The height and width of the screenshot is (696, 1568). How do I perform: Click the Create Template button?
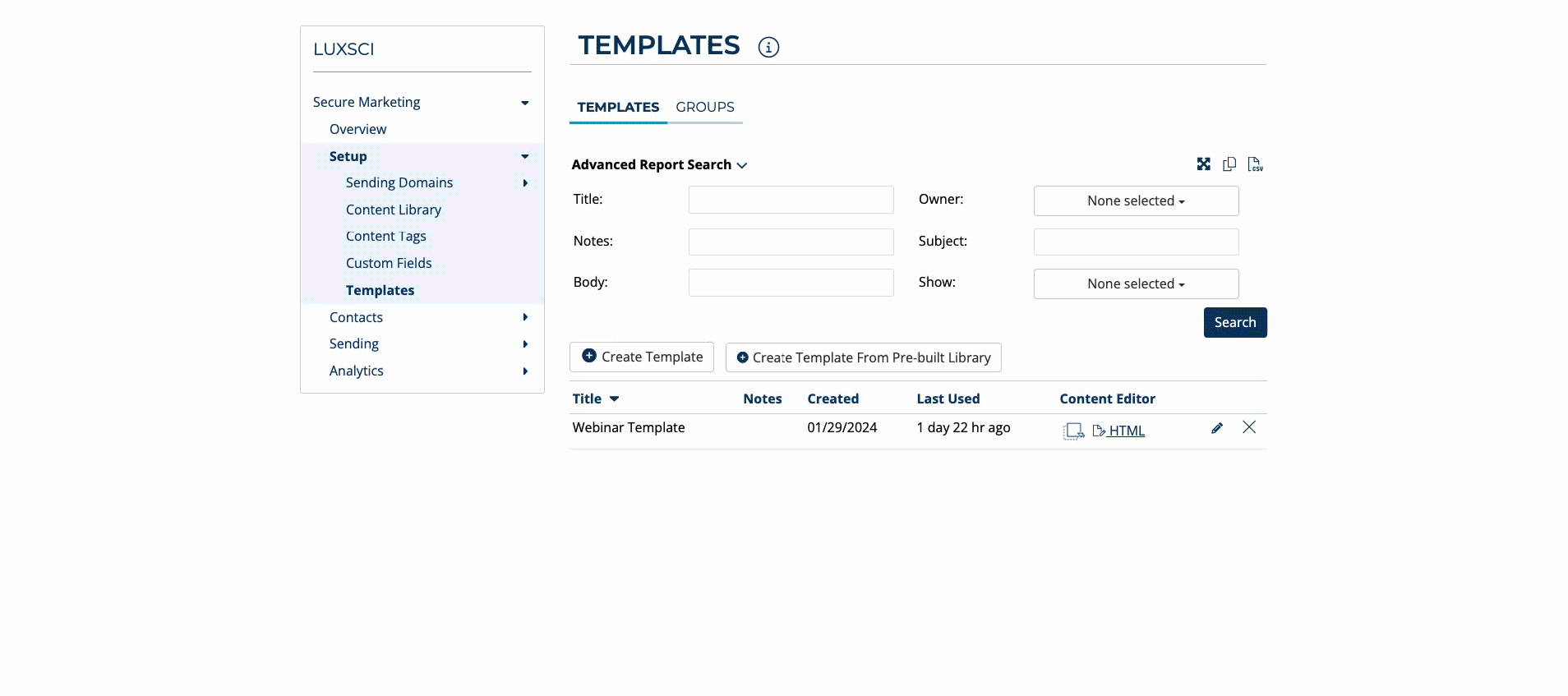tap(642, 357)
